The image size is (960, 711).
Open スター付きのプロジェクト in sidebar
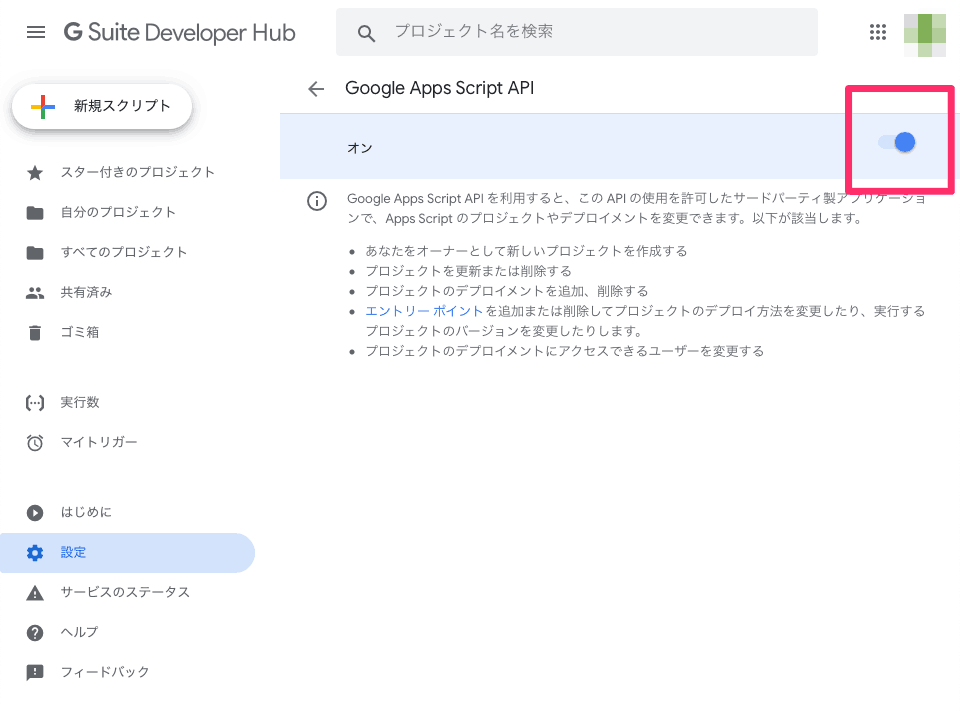click(x=137, y=172)
